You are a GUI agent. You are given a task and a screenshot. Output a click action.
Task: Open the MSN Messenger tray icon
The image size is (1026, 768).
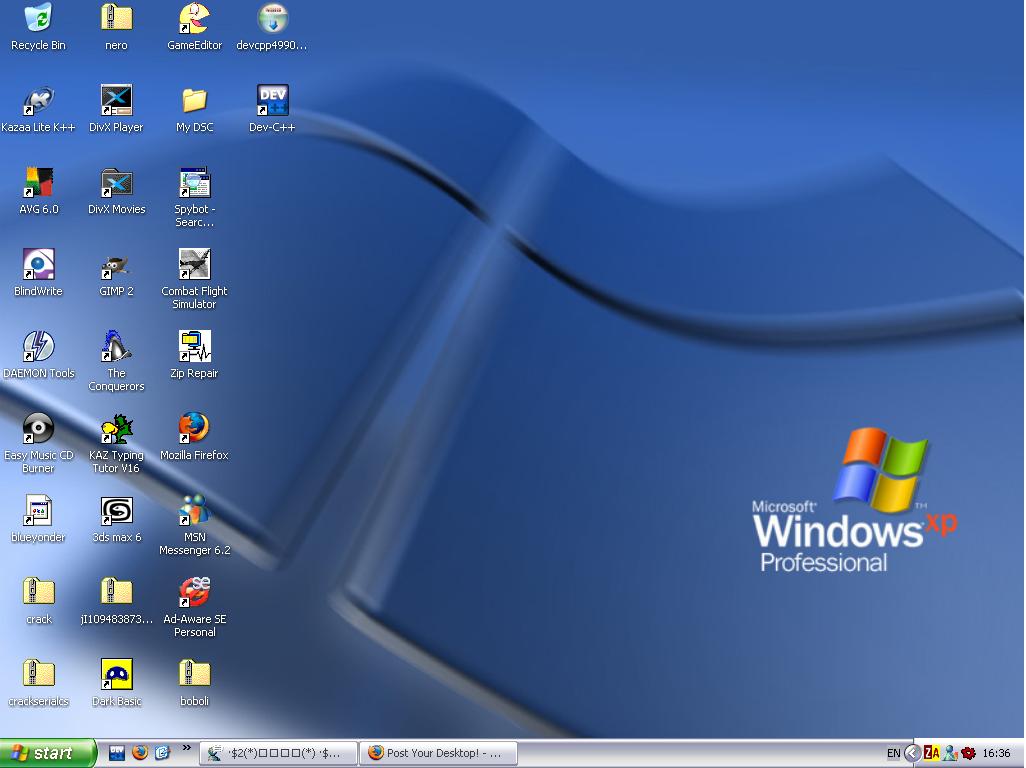tap(950, 754)
